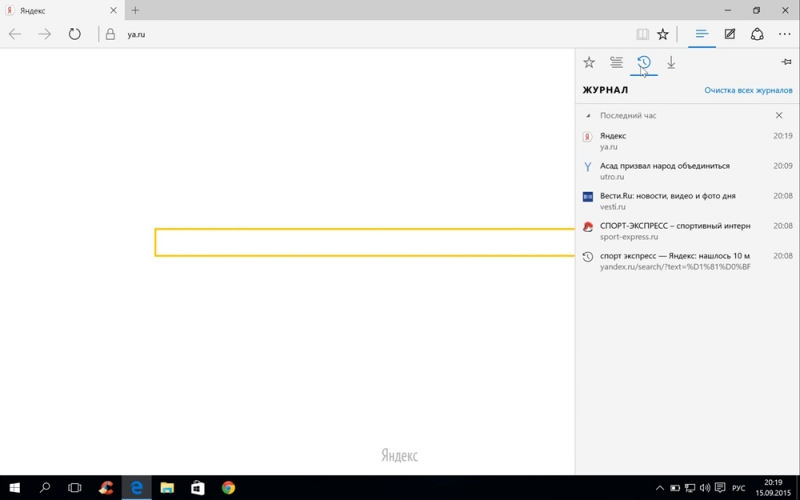The width and height of the screenshot is (800, 500).
Task: Toggle the Hub panel button
Action: click(x=702, y=34)
